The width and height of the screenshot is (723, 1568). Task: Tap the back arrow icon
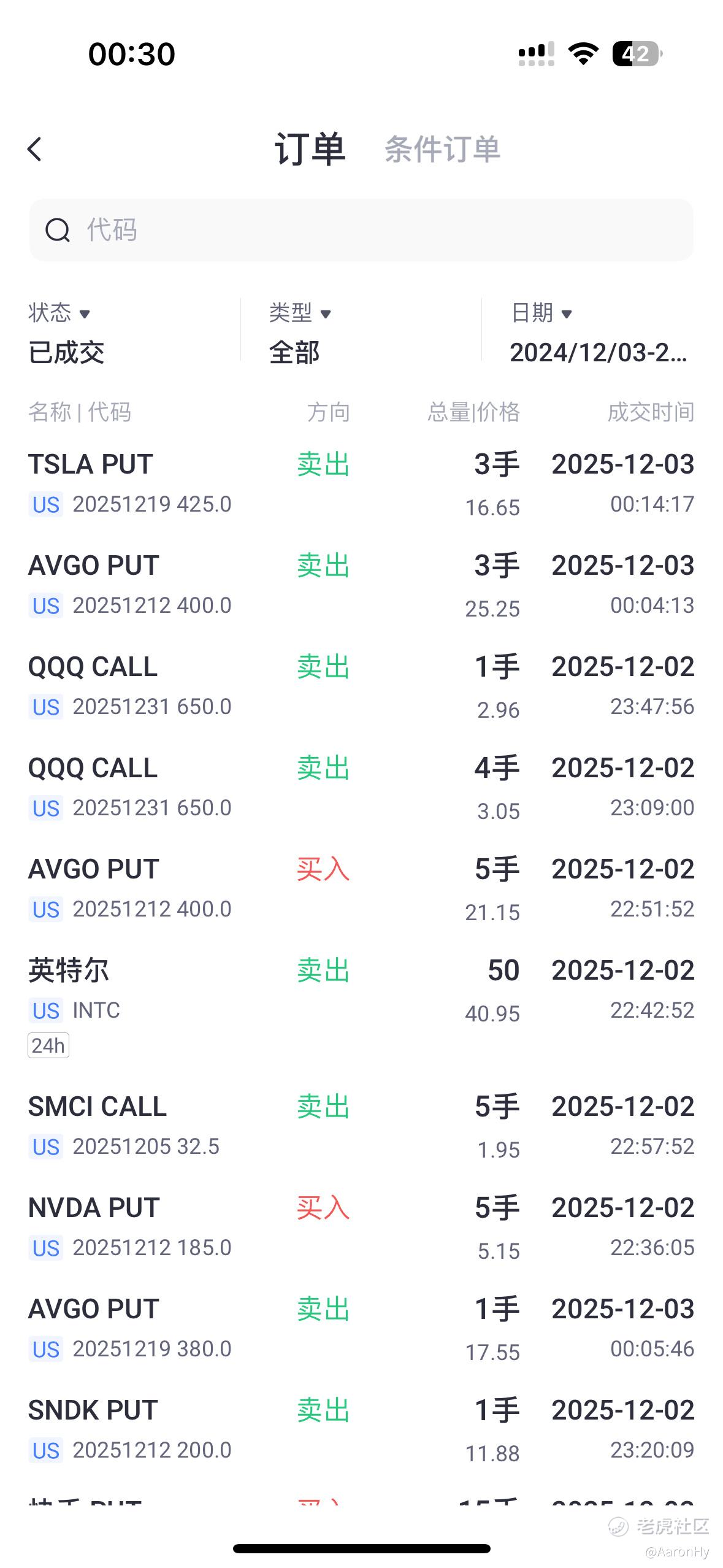coord(35,149)
